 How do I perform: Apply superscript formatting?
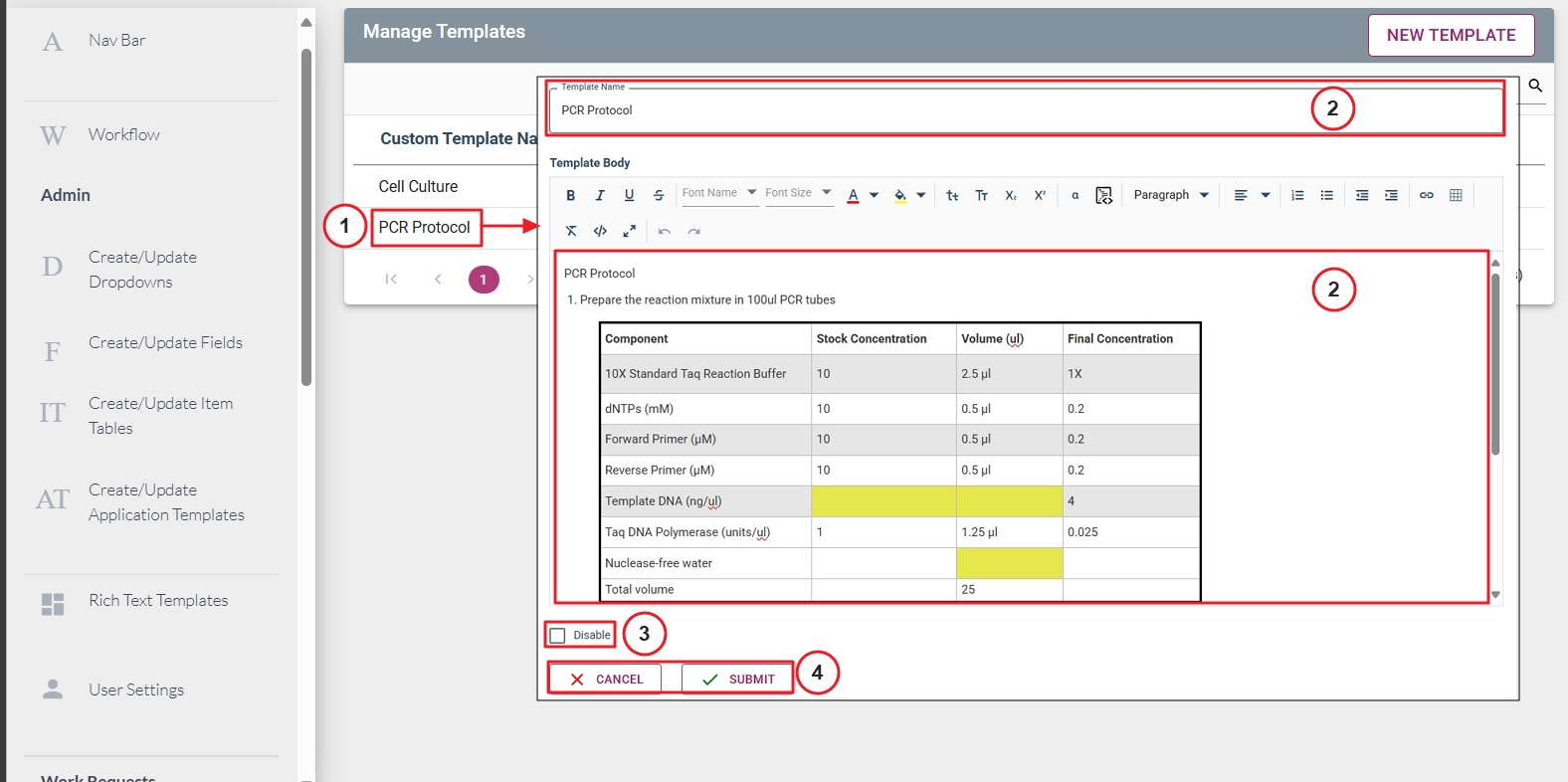coord(1040,196)
